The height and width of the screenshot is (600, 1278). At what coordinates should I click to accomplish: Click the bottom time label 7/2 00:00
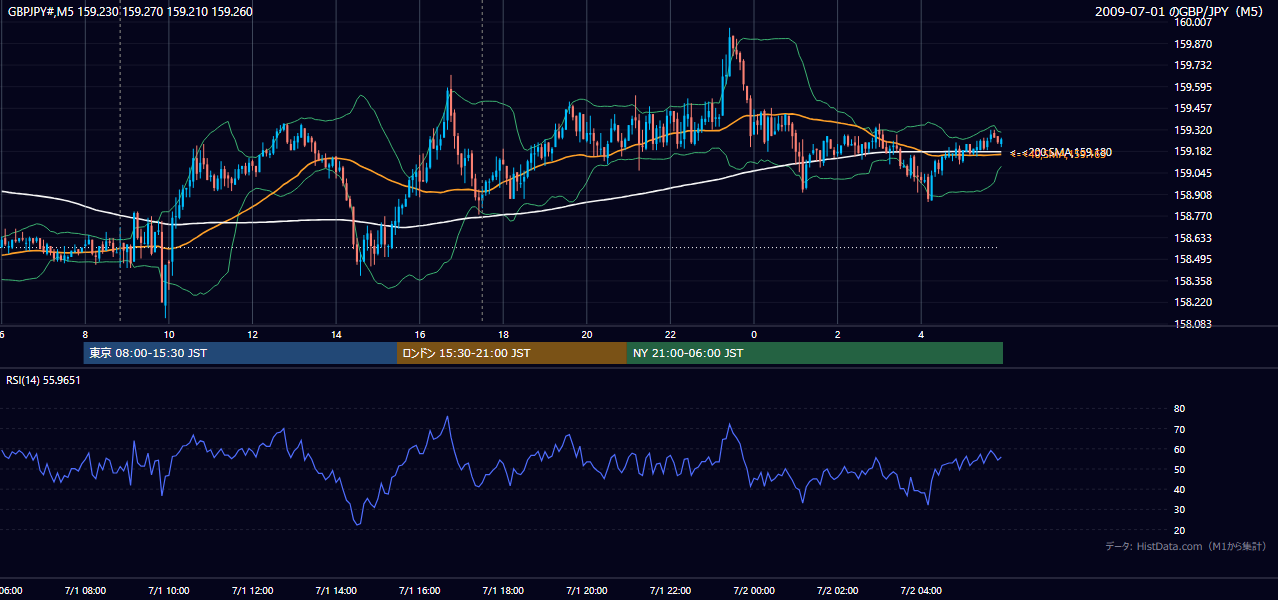753,591
